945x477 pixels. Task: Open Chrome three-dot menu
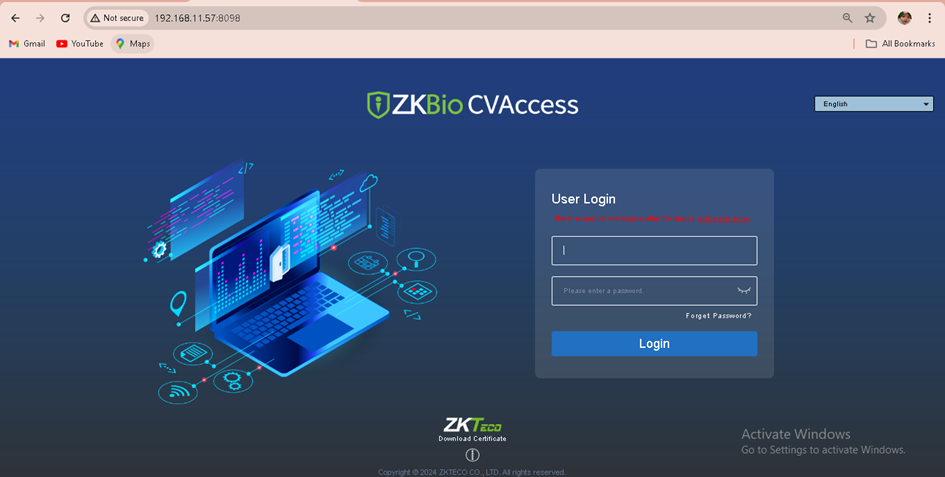(x=929, y=18)
